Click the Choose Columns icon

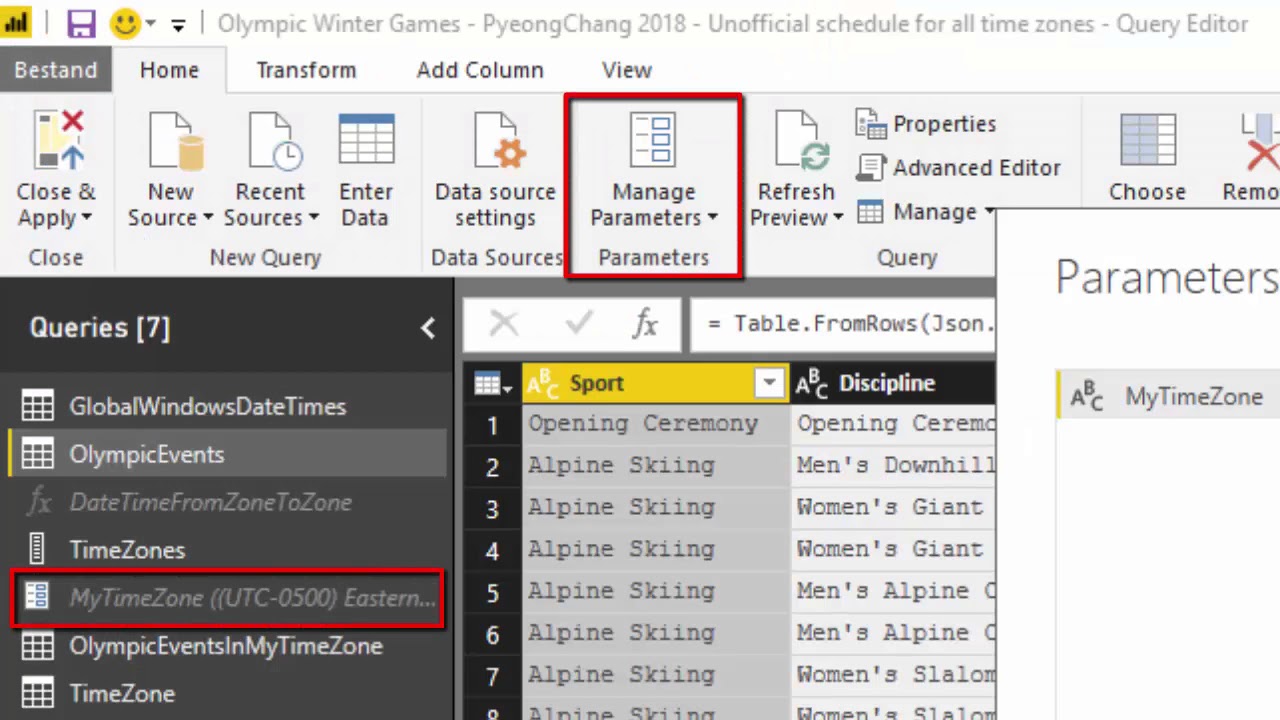point(1147,140)
